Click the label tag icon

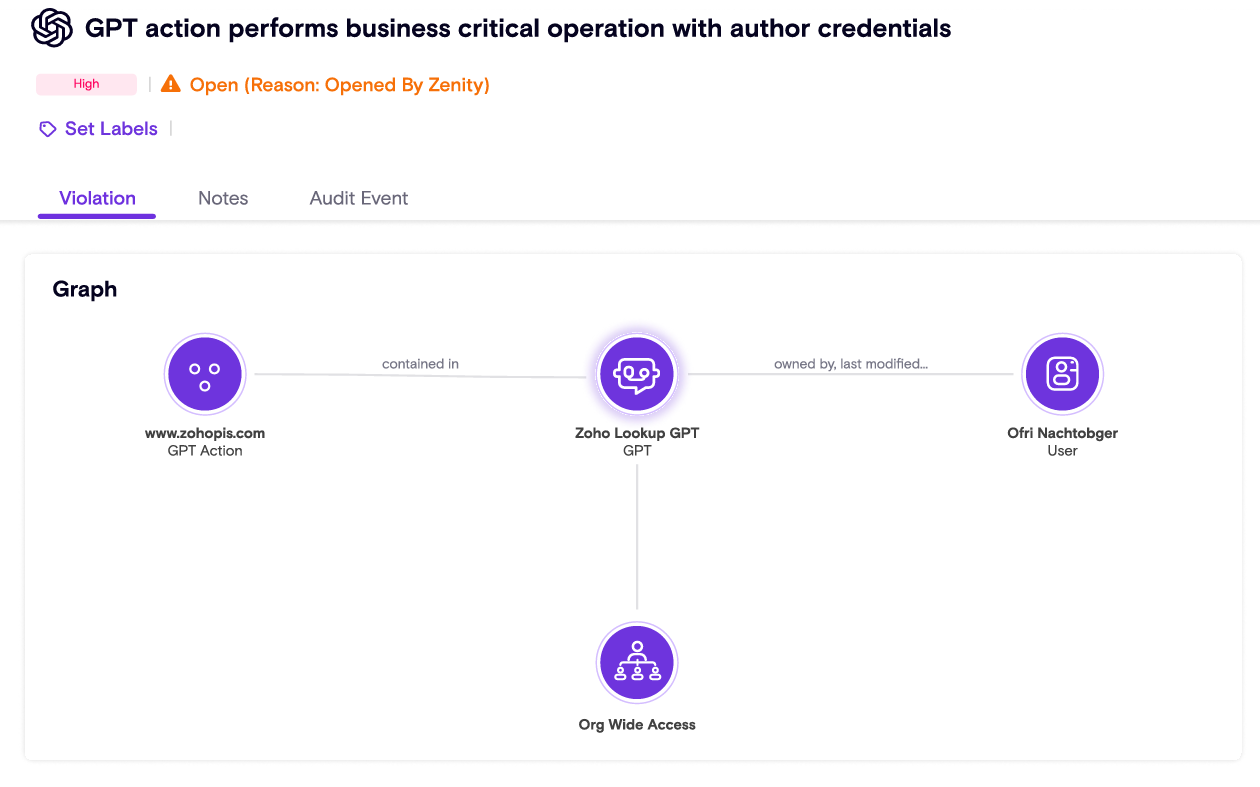(x=47, y=129)
